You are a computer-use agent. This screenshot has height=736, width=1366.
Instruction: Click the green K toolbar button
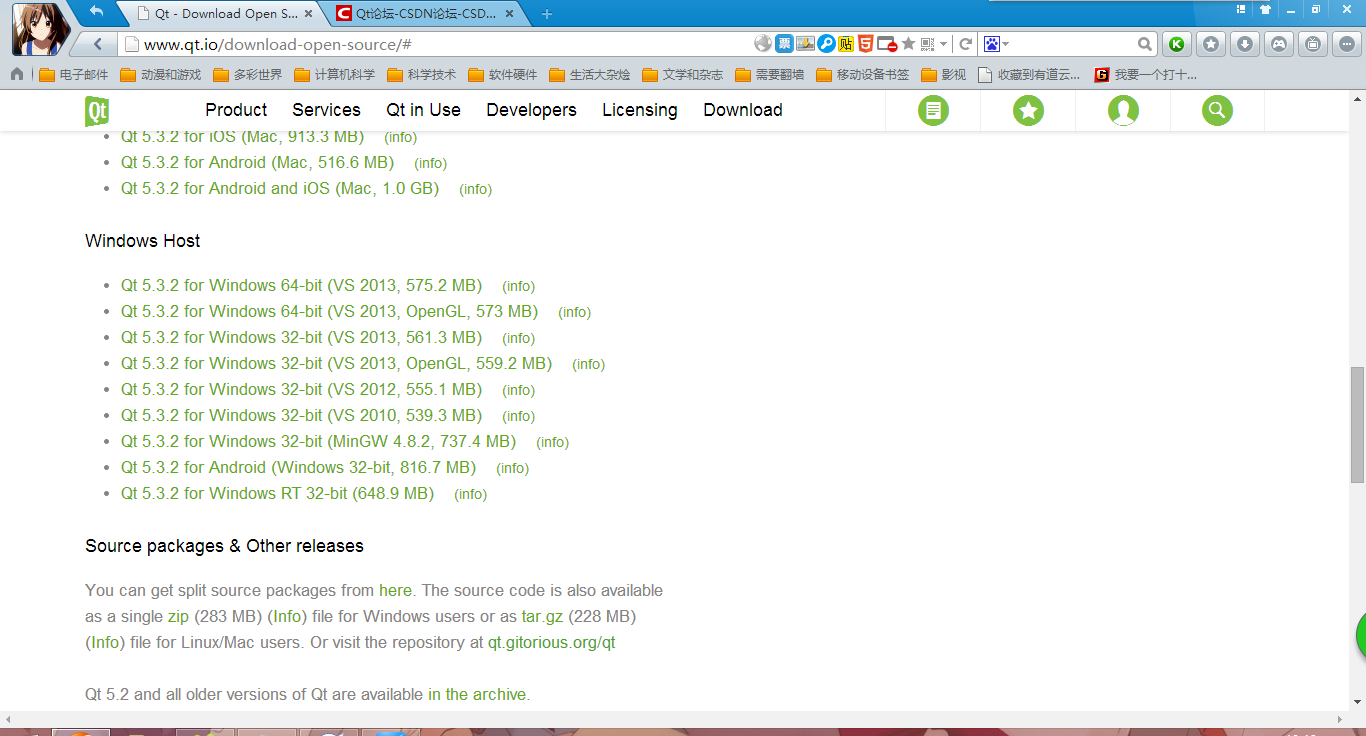[x=1177, y=44]
